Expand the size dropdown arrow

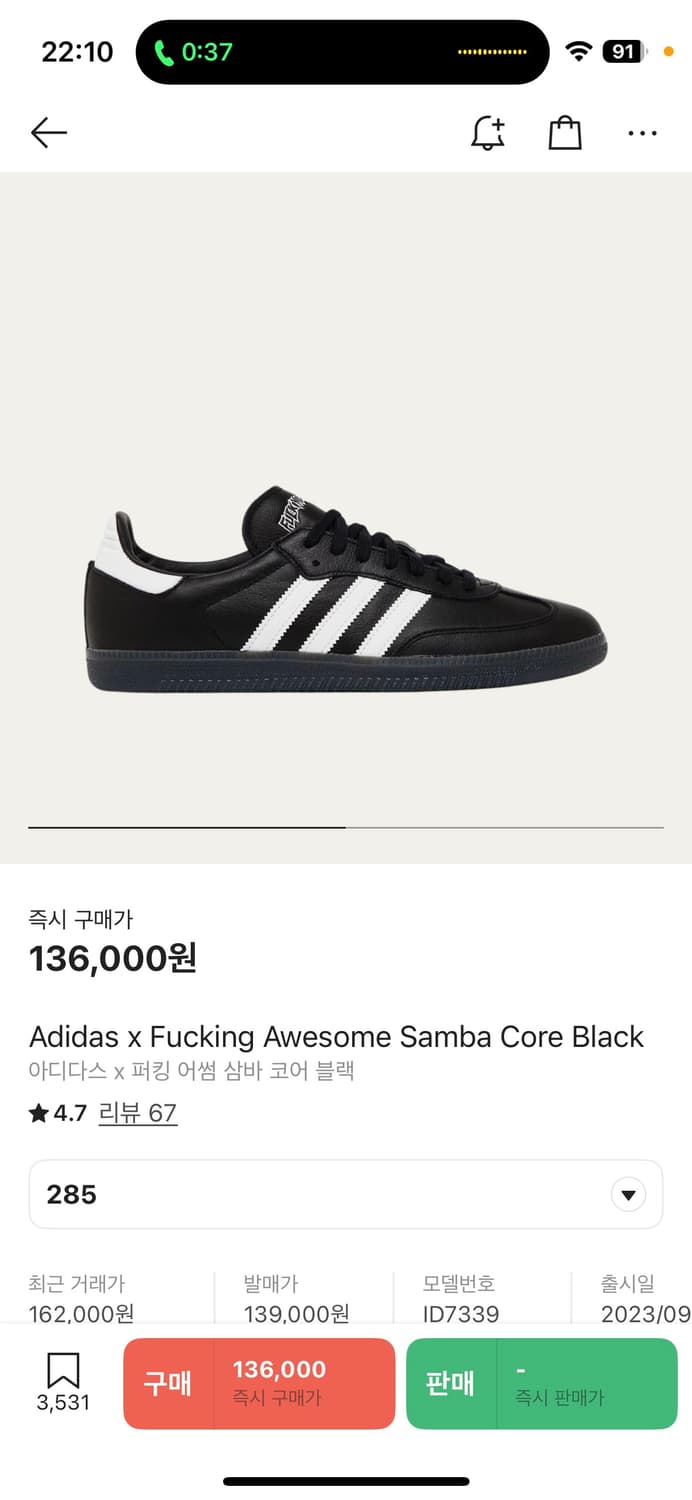(628, 1194)
